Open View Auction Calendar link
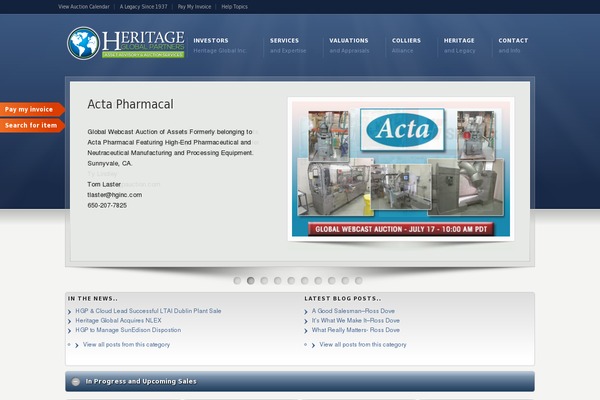The image size is (600, 400). [84, 7]
